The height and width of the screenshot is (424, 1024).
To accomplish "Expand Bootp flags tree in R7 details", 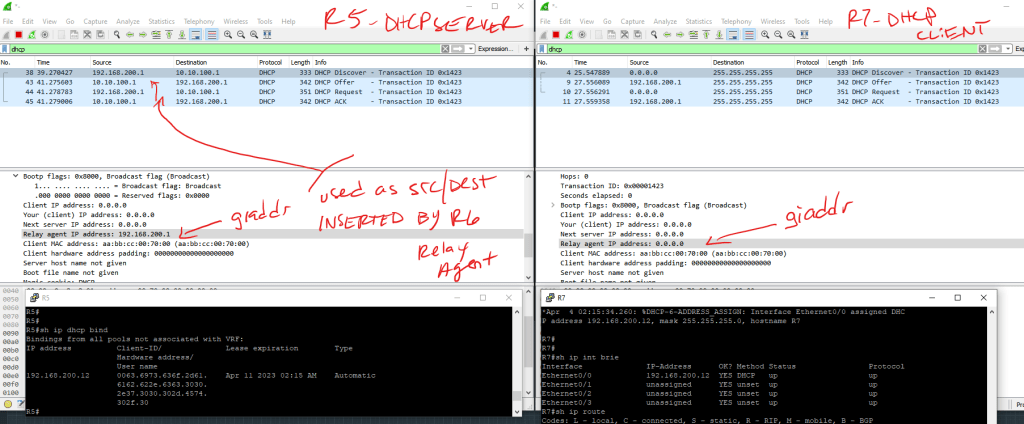I will [554, 204].
